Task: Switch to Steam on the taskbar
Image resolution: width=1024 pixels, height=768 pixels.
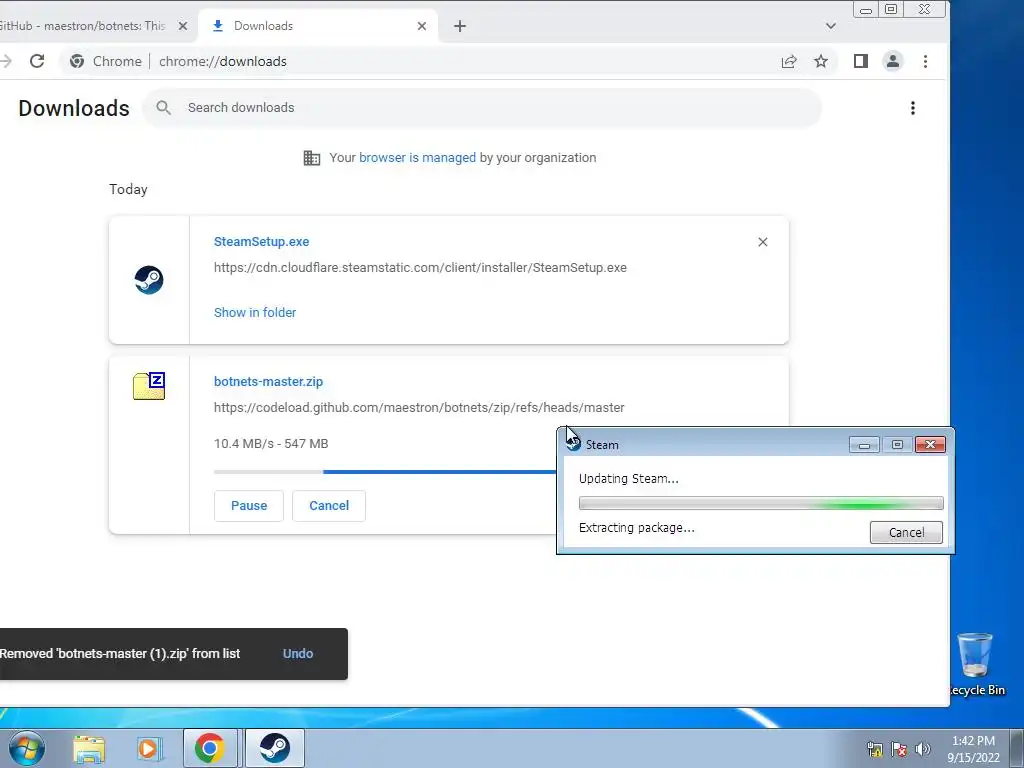Action: (274, 748)
